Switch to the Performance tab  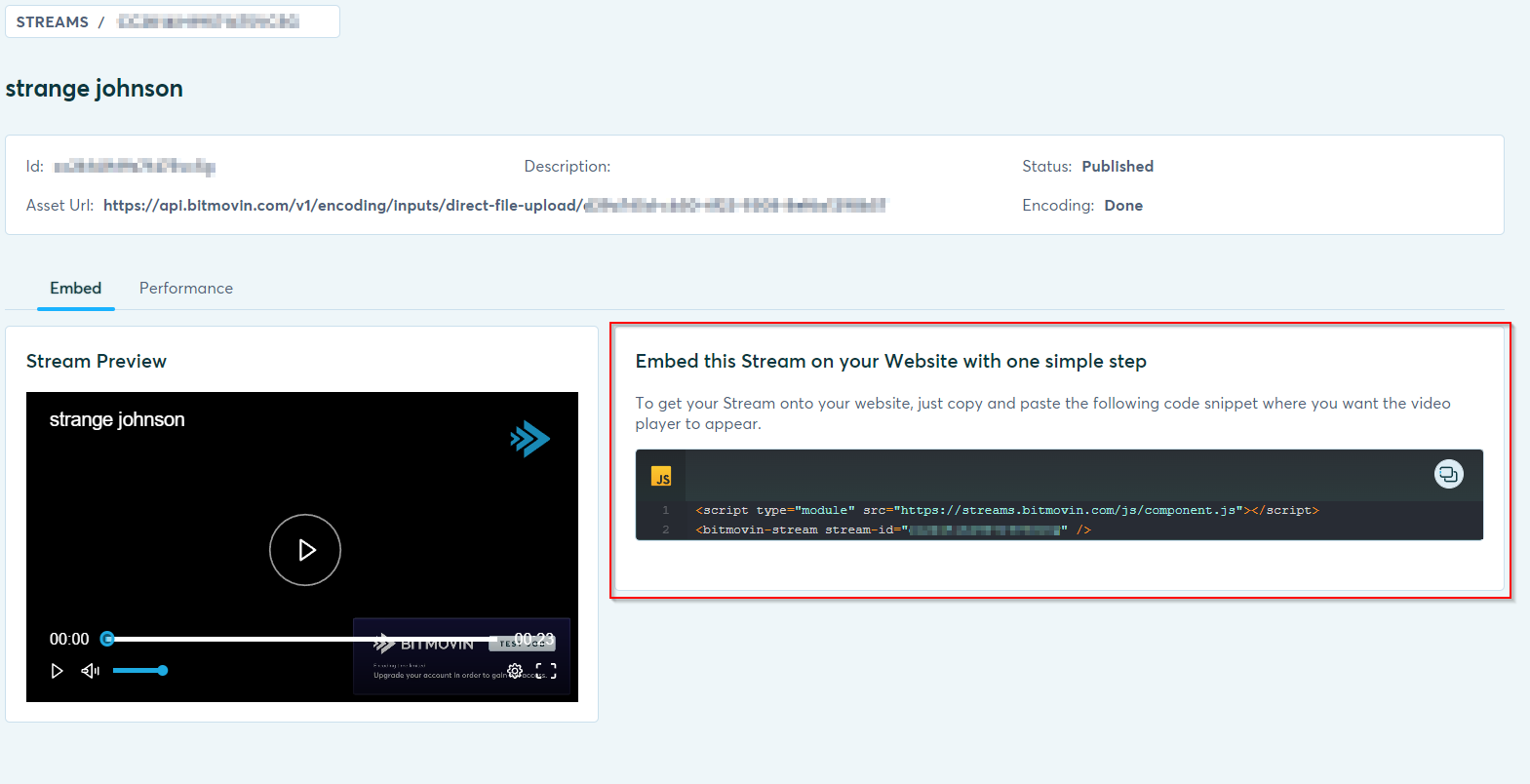pyautogui.click(x=186, y=289)
